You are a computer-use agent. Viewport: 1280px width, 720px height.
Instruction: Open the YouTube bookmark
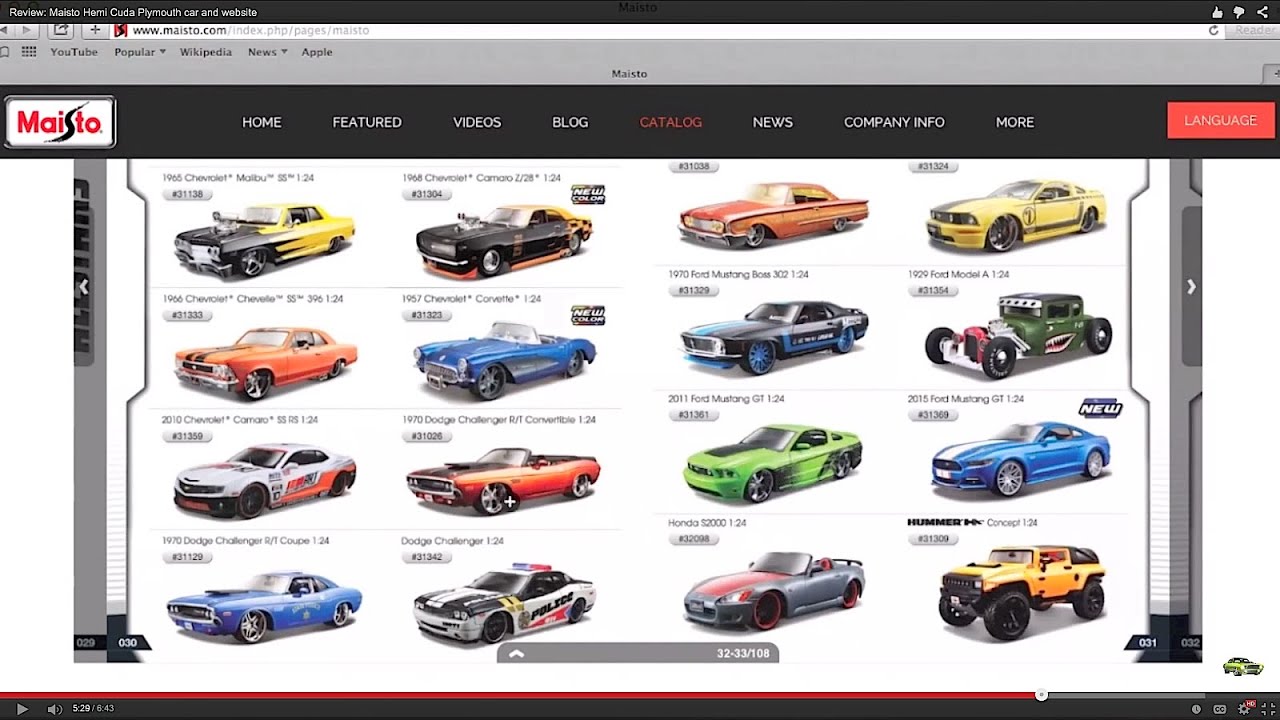click(74, 52)
